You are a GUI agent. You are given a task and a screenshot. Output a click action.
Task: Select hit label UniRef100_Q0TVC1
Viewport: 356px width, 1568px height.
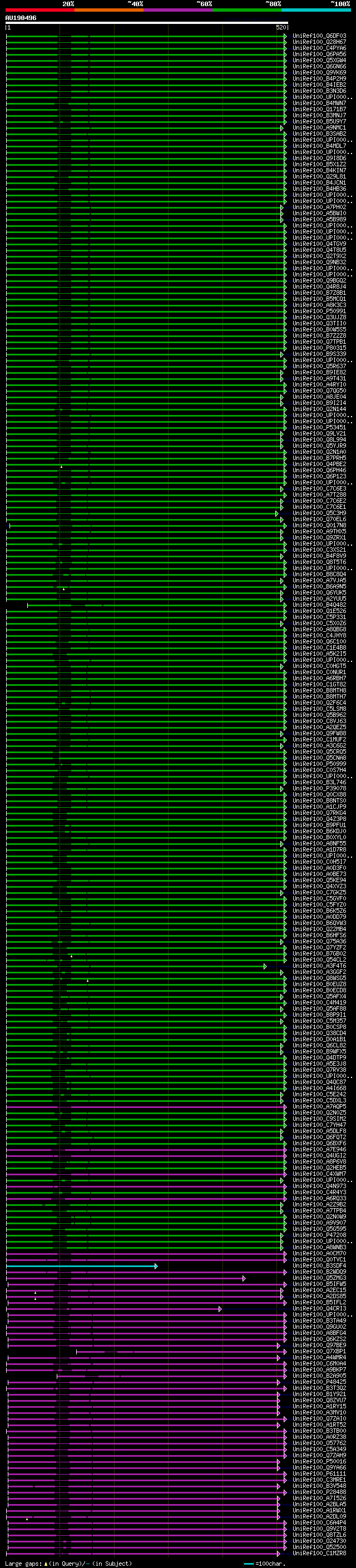(319, 1259)
